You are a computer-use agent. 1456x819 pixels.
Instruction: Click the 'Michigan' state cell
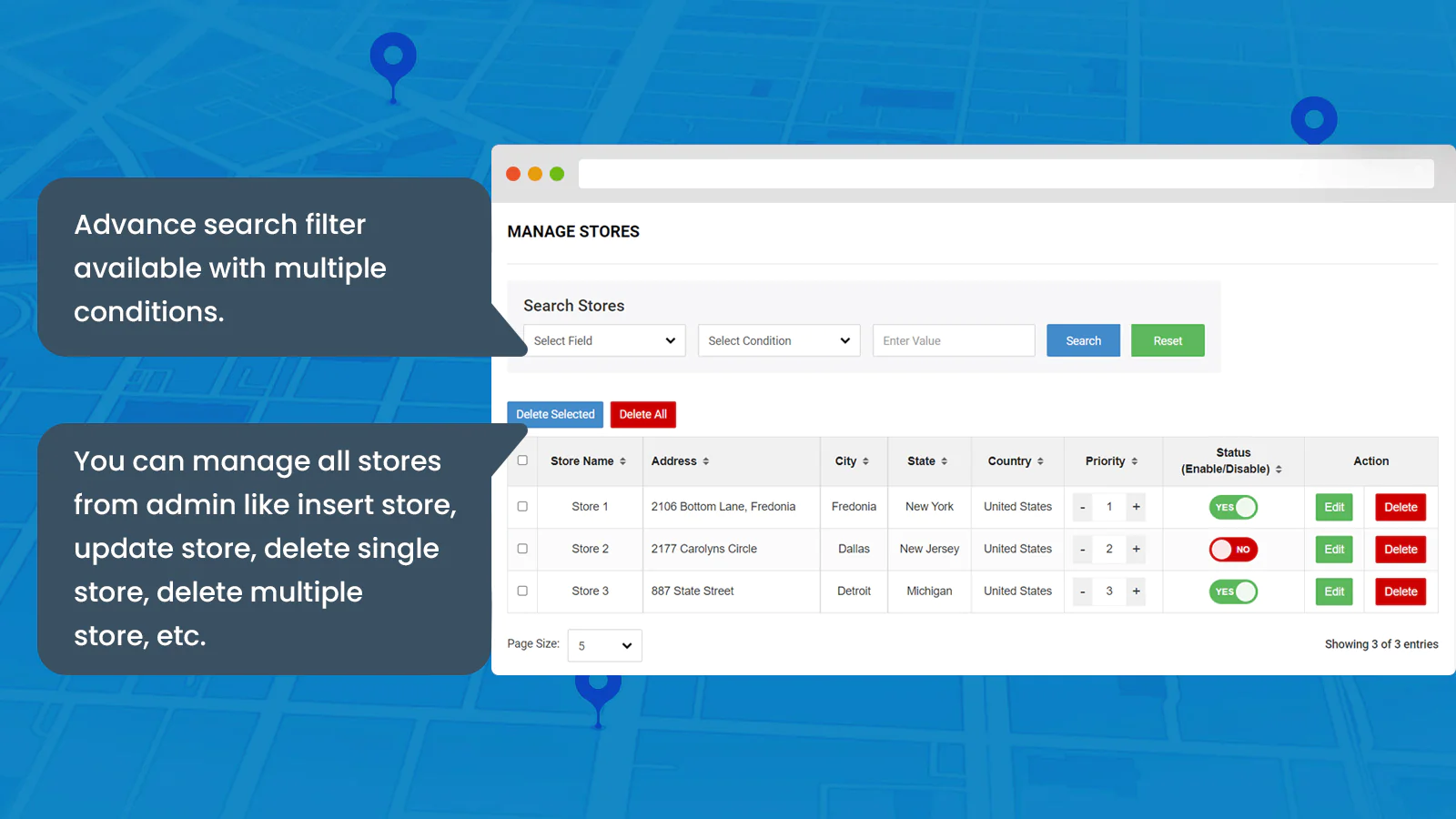pyautogui.click(x=929, y=591)
